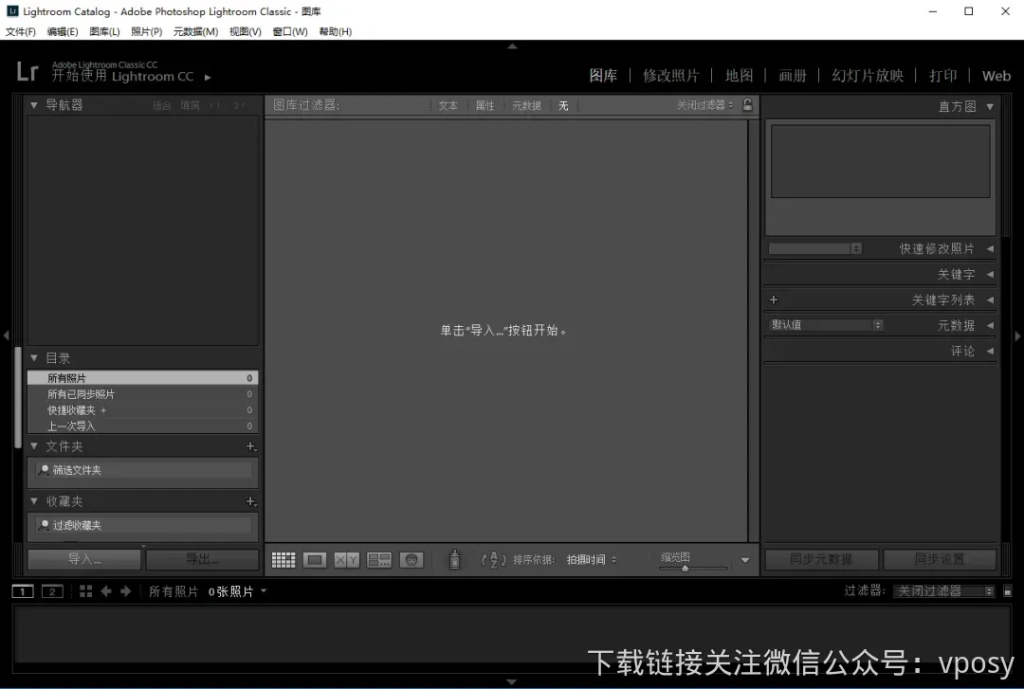Select All Photographs (所有照片) catalog row

(142, 377)
